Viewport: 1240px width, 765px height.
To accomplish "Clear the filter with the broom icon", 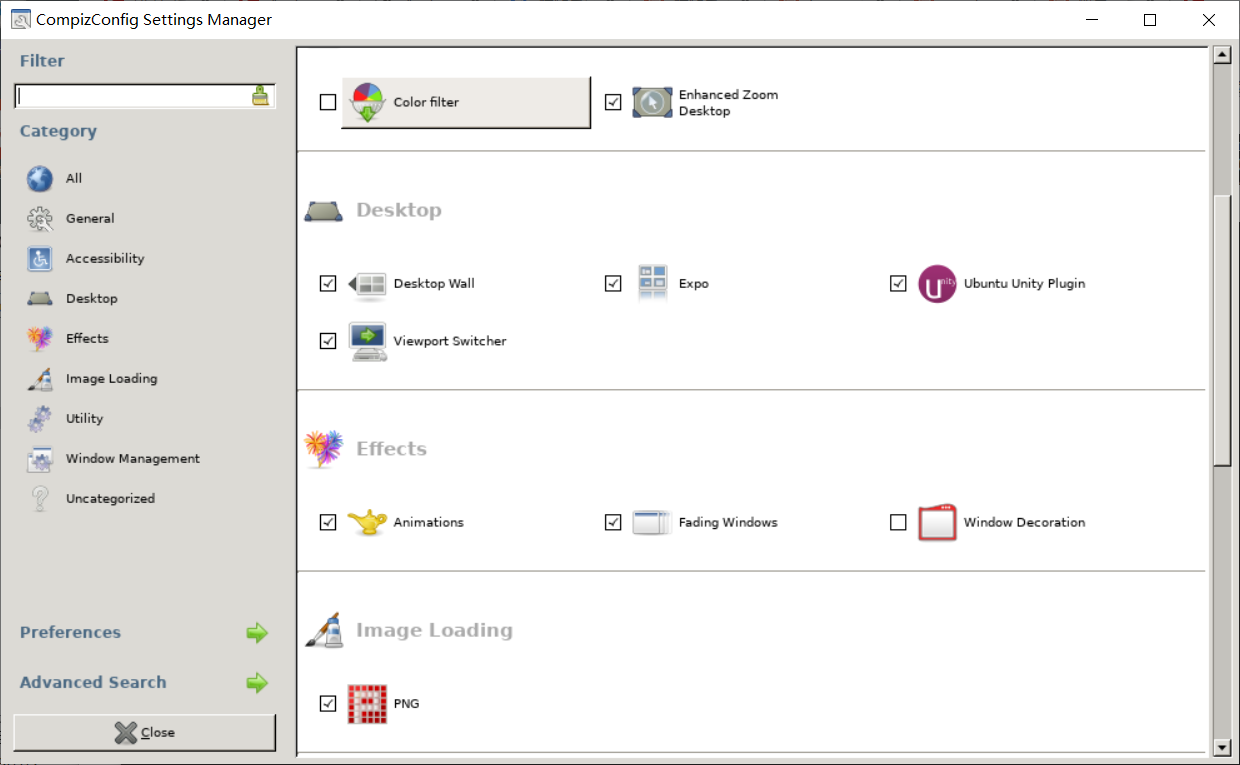I will (x=260, y=96).
